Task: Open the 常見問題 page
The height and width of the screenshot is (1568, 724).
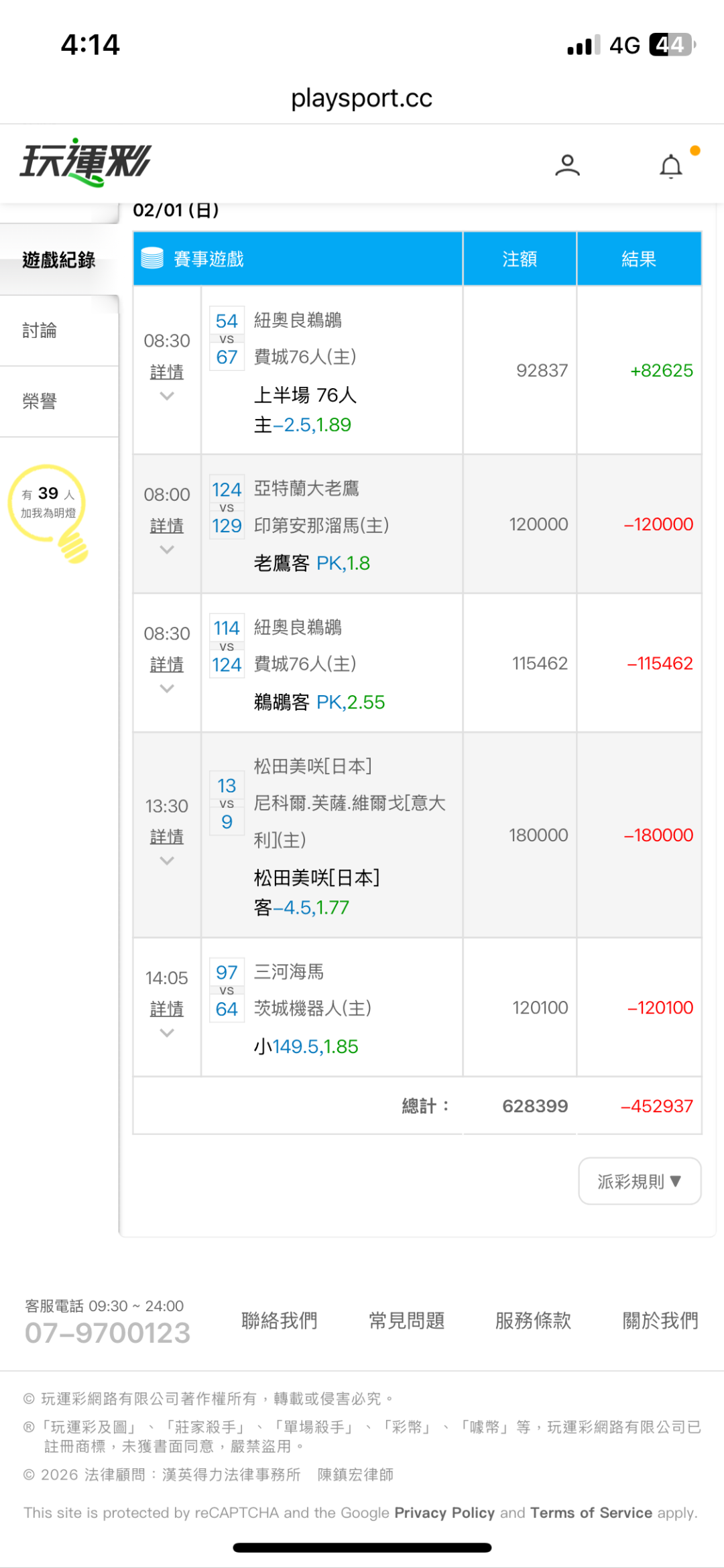Action: tap(406, 1321)
